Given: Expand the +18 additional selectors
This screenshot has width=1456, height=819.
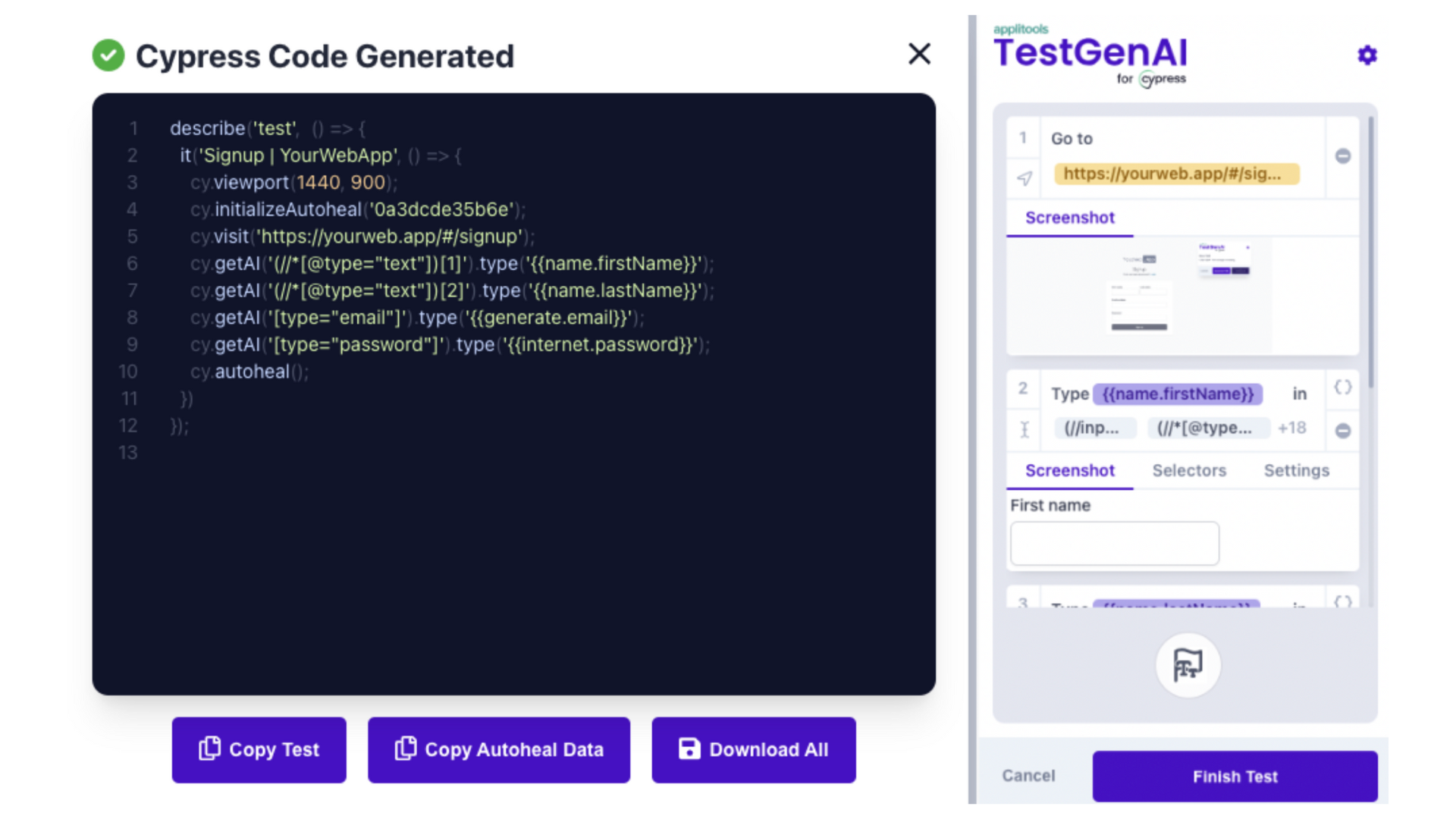Looking at the screenshot, I should pyautogui.click(x=1292, y=428).
